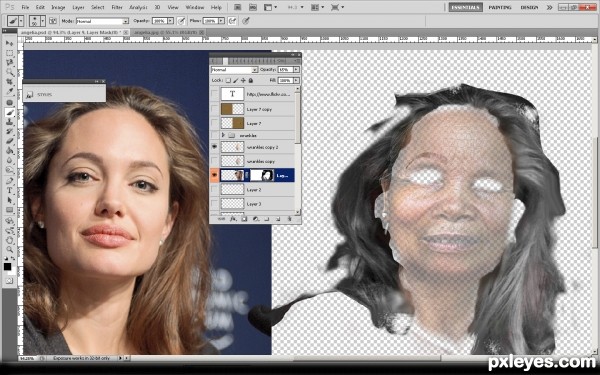Select the Pen tool
Screen dimensions: 600x375
9,181
